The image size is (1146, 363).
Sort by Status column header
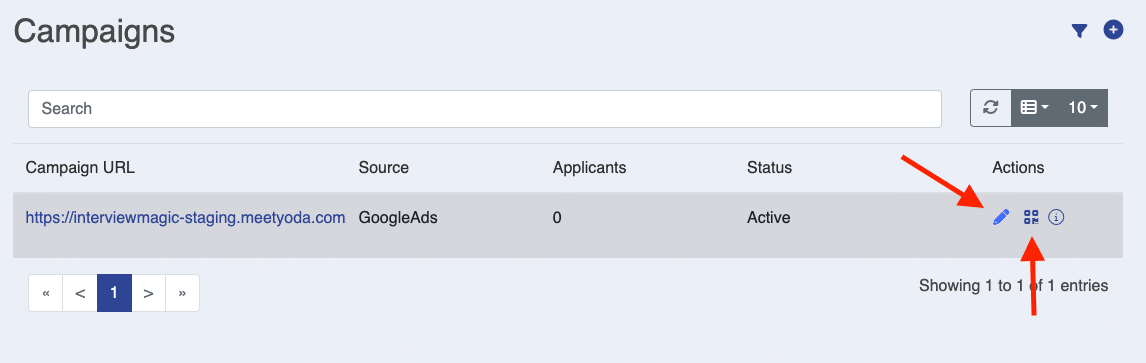[x=770, y=168]
